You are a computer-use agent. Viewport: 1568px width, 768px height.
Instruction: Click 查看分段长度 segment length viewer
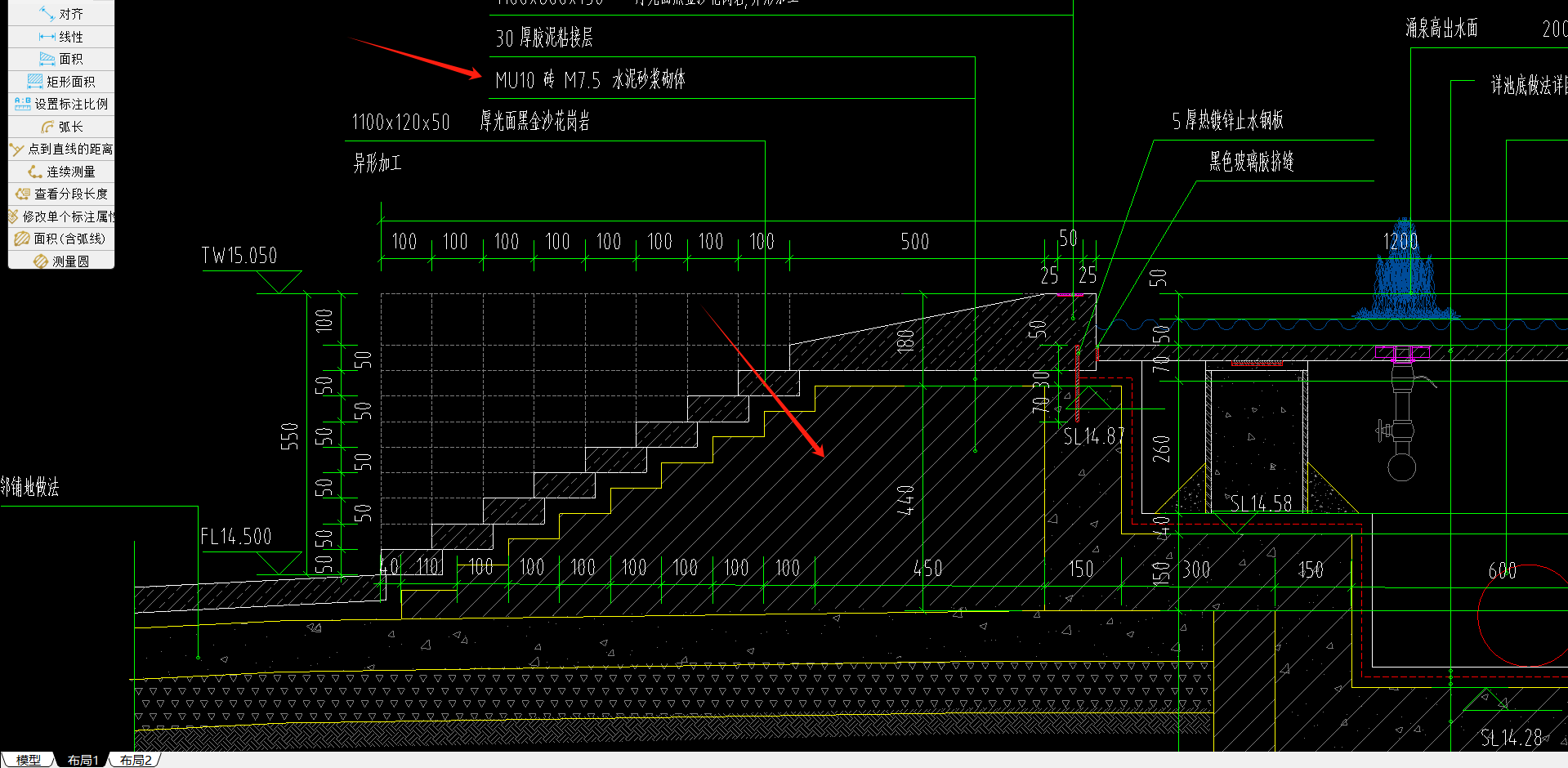[61, 194]
